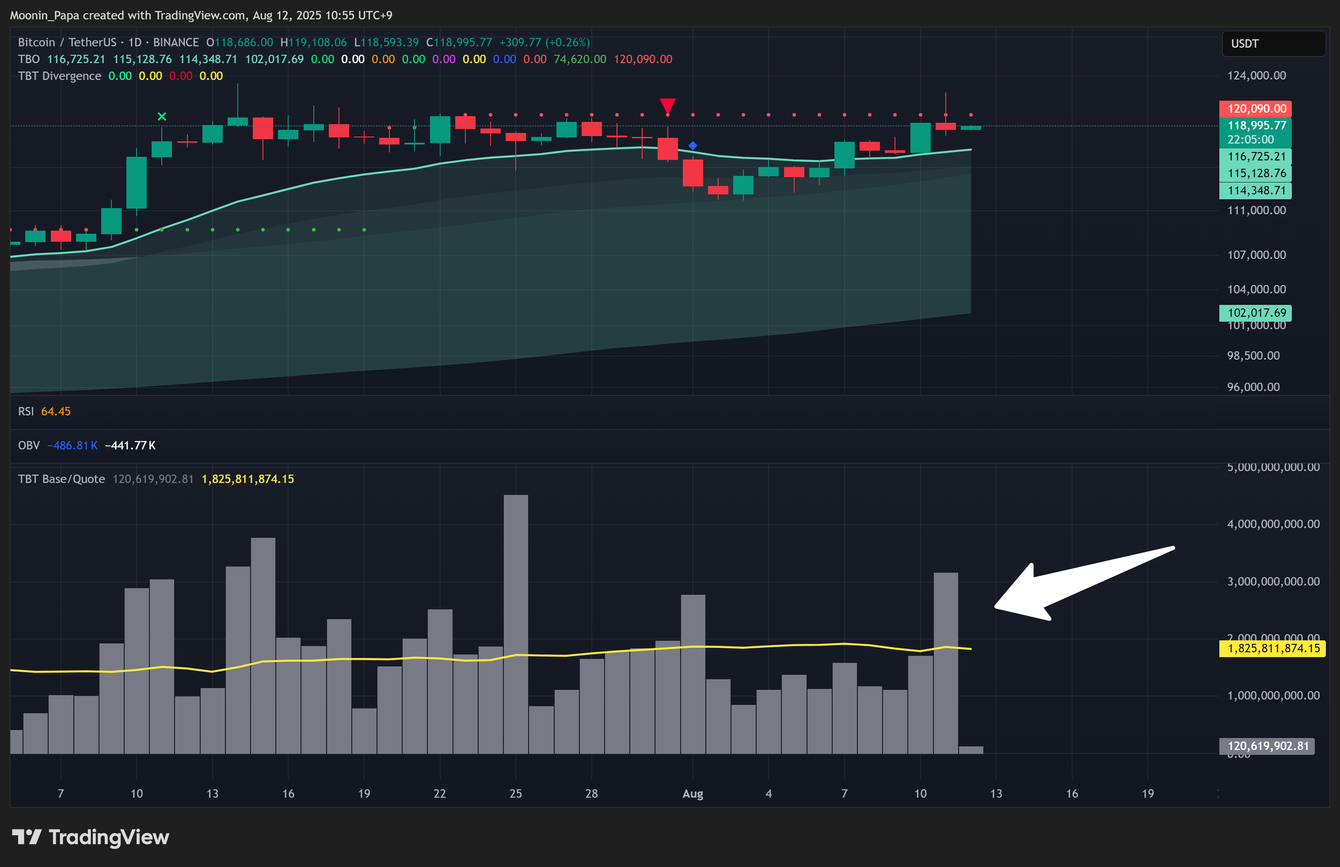Select the green X buy marker on chart

[x=161, y=117]
